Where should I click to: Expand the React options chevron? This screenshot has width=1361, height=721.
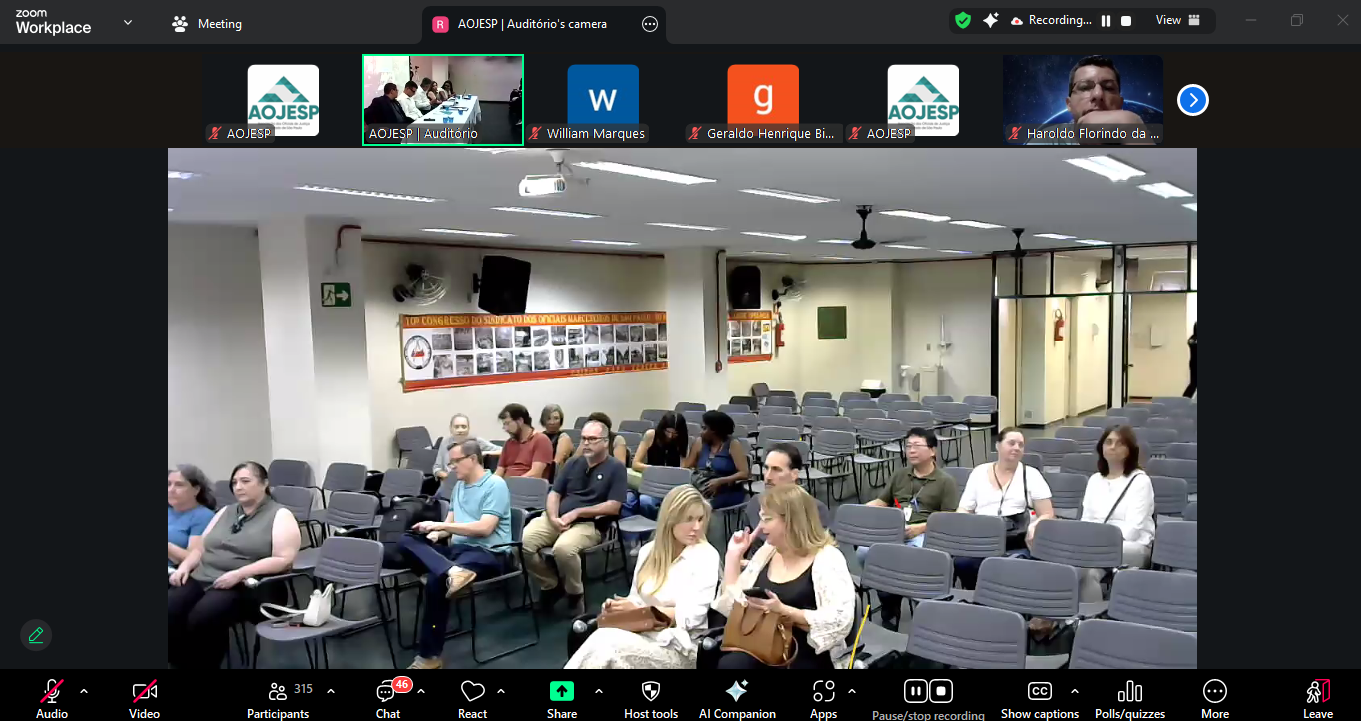pos(501,691)
